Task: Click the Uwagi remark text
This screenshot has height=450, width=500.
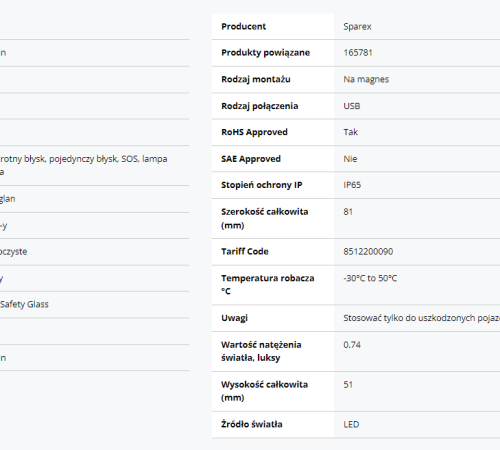Action: click(421, 318)
